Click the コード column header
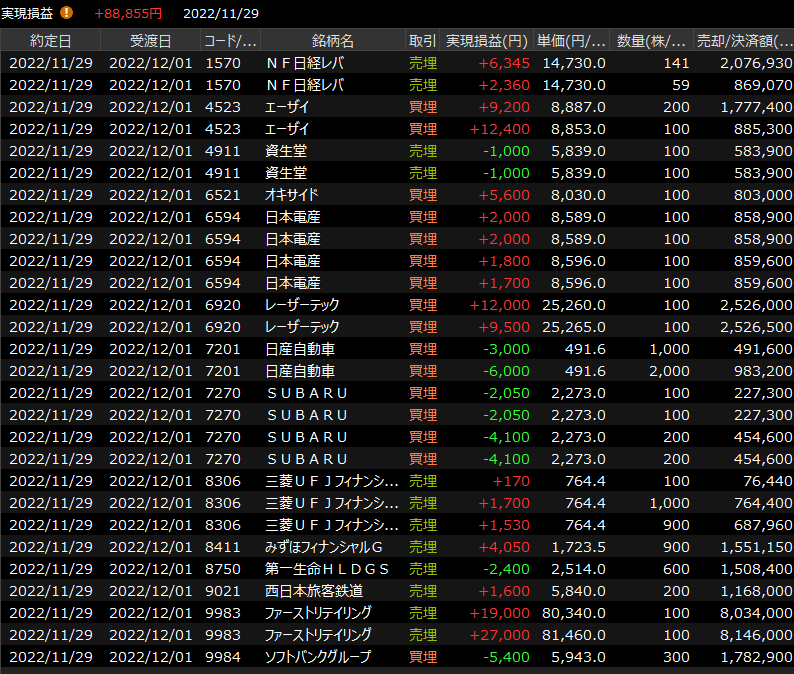The image size is (794, 674). (x=230, y=41)
